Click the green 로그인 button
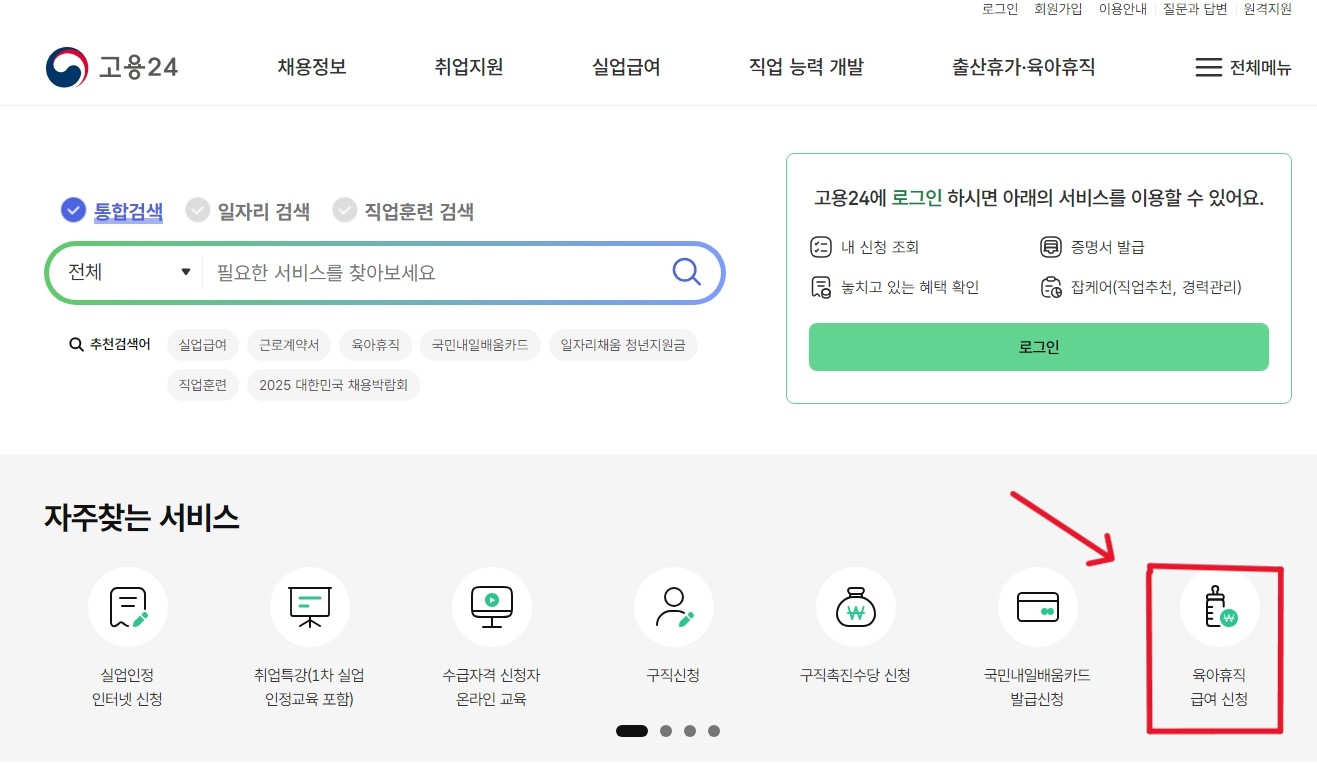This screenshot has width=1317, height=764. [1038, 346]
